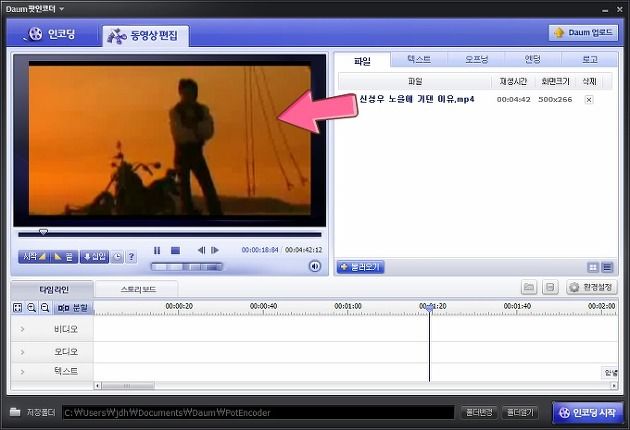630x430 pixels.
Task: Click the 저장폴더 folder icon
Action: pyautogui.click(x=15, y=412)
